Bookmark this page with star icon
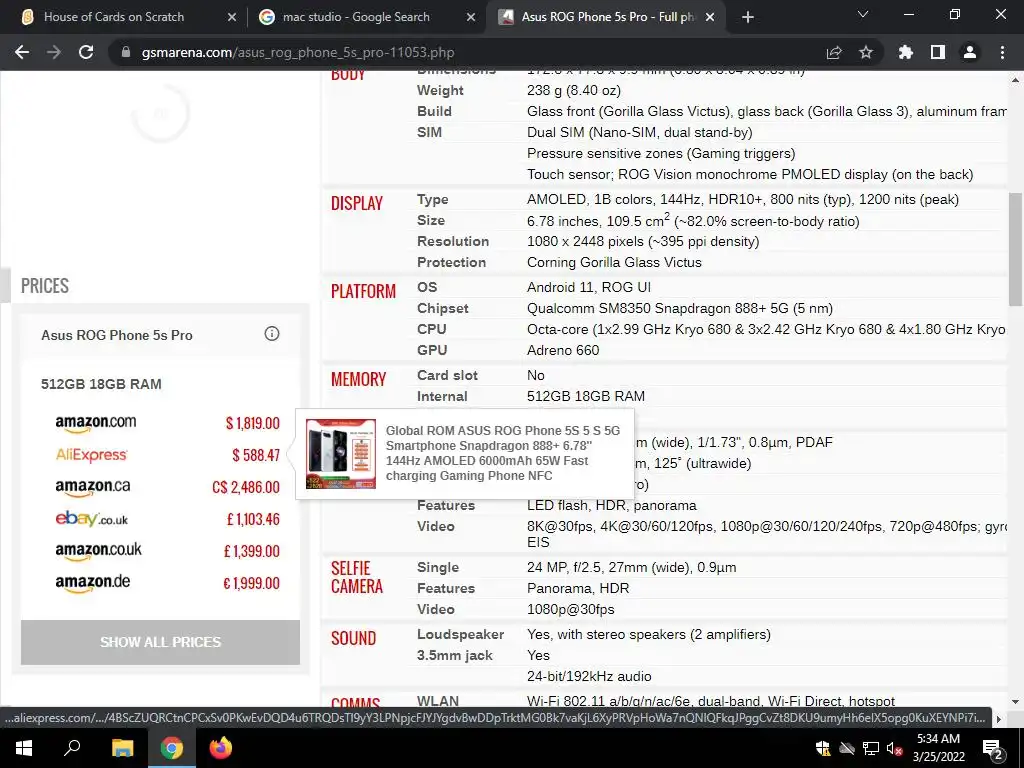Image resolution: width=1024 pixels, height=768 pixels. point(866,52)
